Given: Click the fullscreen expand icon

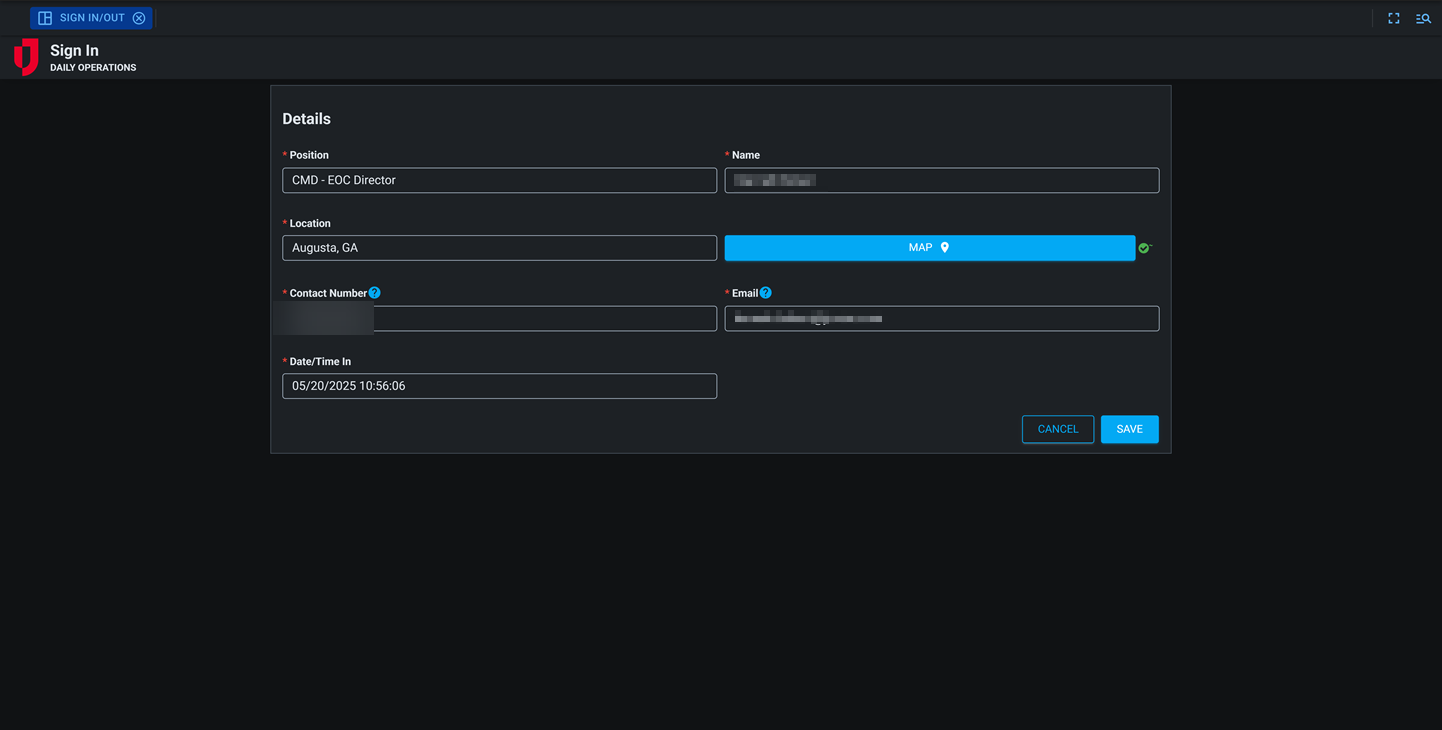Looking at the screenshot, I should coord(1393,17).
